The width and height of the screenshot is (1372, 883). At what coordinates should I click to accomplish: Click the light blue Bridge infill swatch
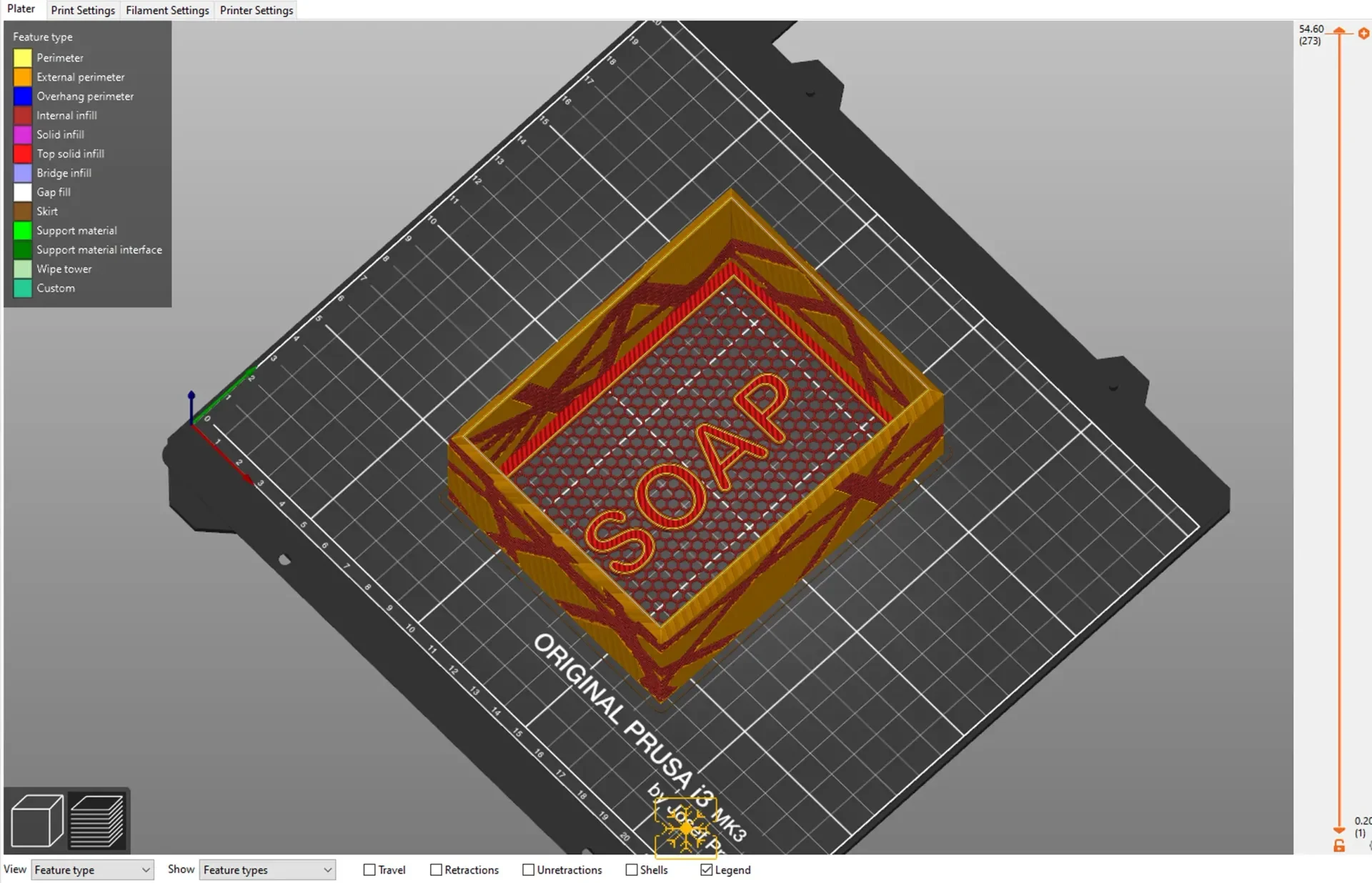[x=23, y=173]
